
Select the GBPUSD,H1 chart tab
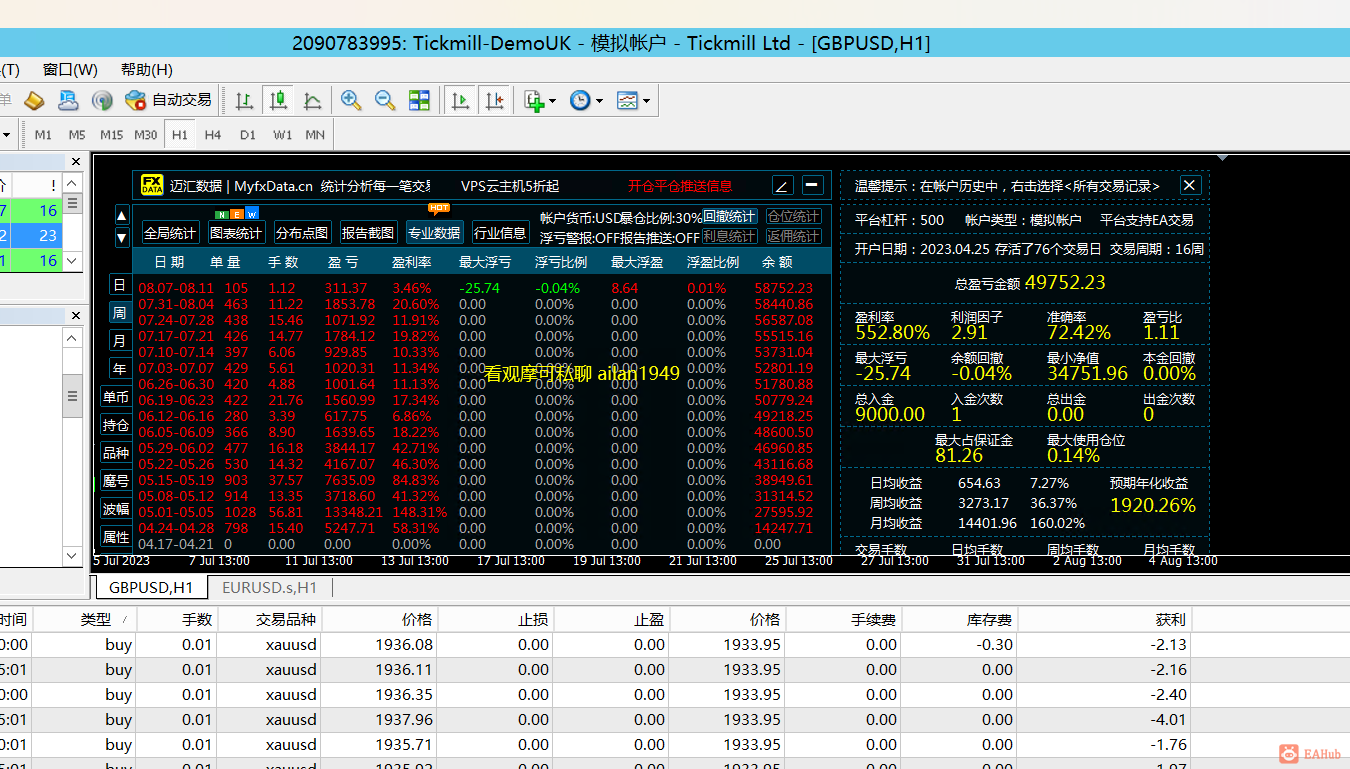150,588
